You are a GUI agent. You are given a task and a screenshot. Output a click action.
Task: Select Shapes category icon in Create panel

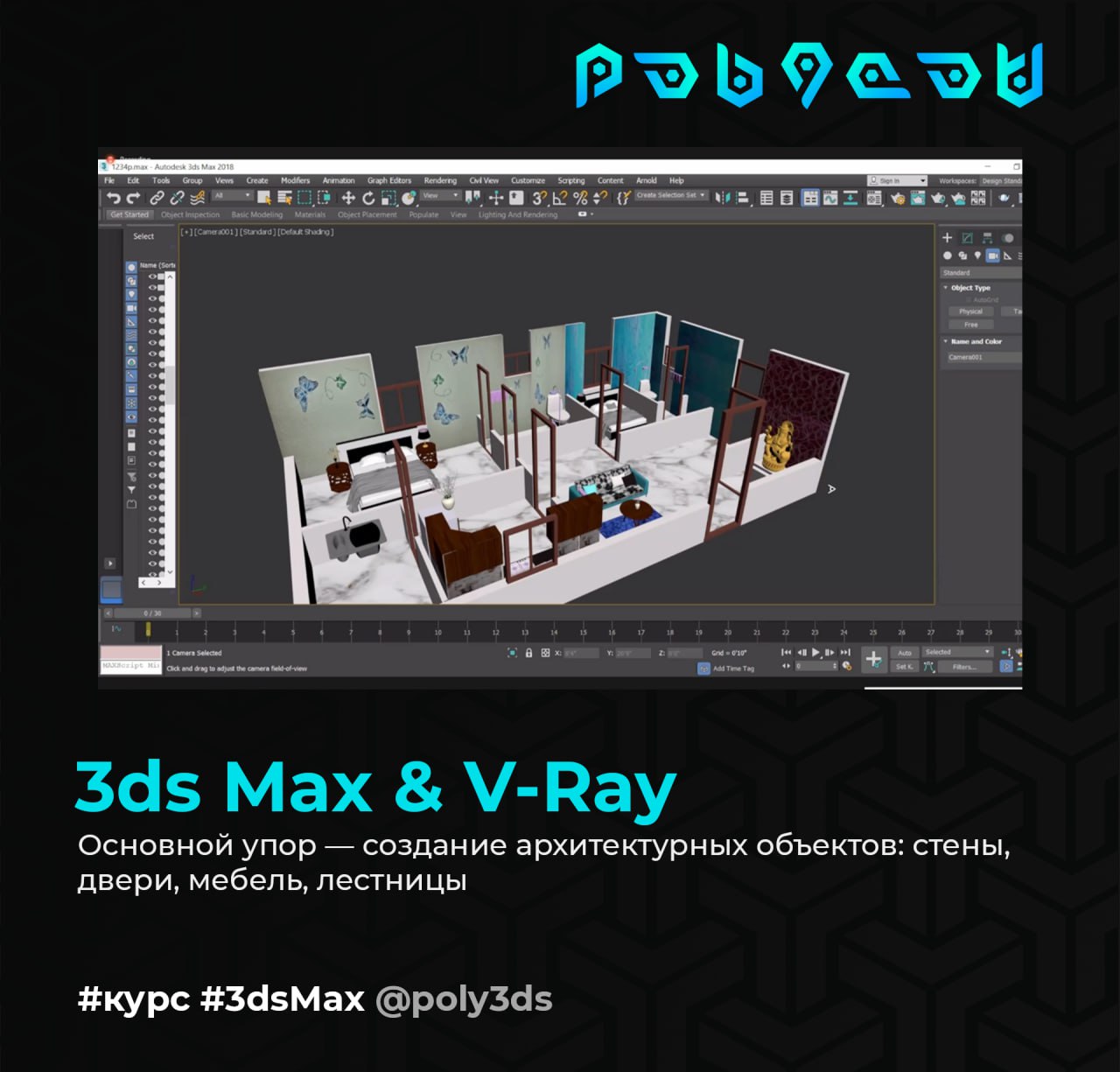[962, 256]
